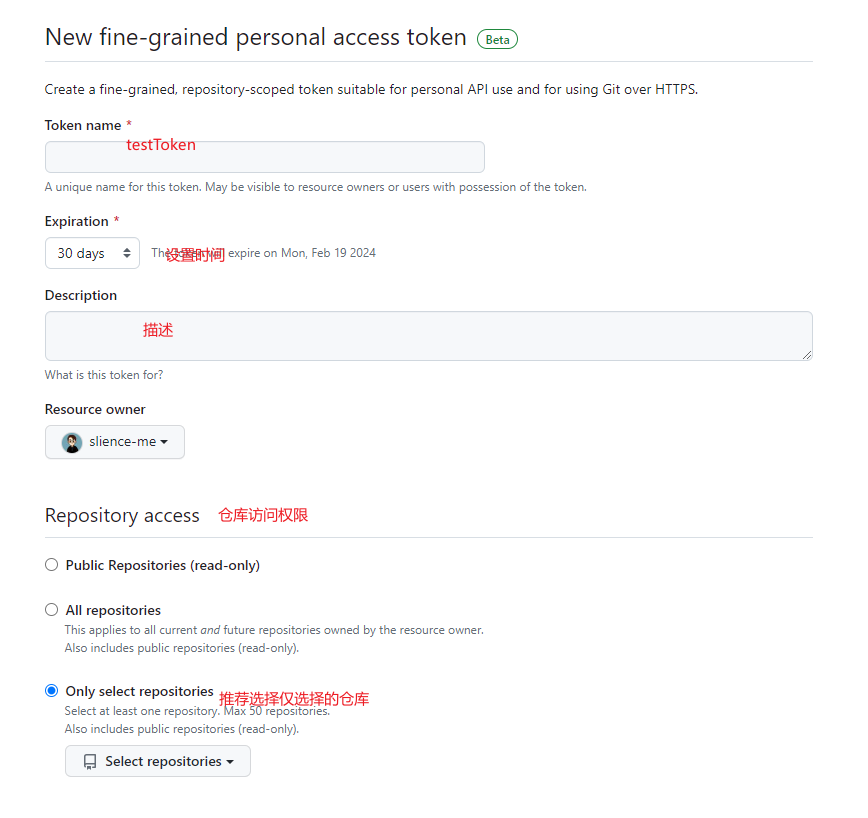Click the expiration stepper arrows icon
868x818 pixels.
point(127,253)
